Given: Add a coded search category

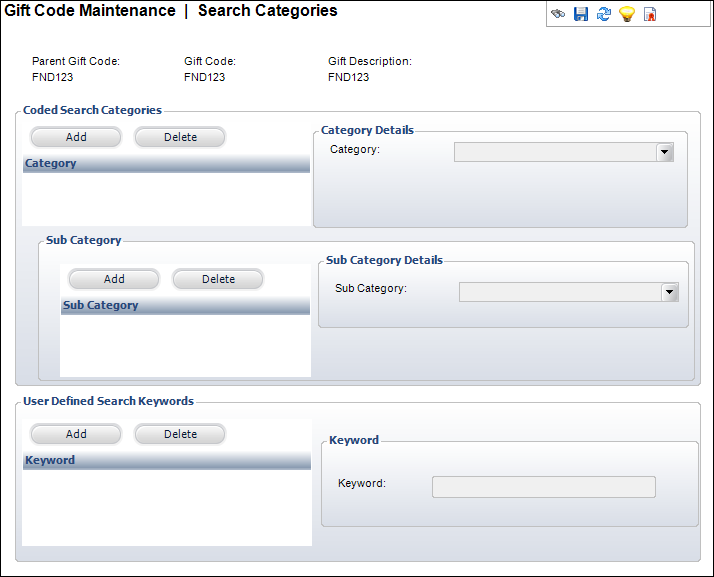Looking at the screenshot, I should click(76, 137).
